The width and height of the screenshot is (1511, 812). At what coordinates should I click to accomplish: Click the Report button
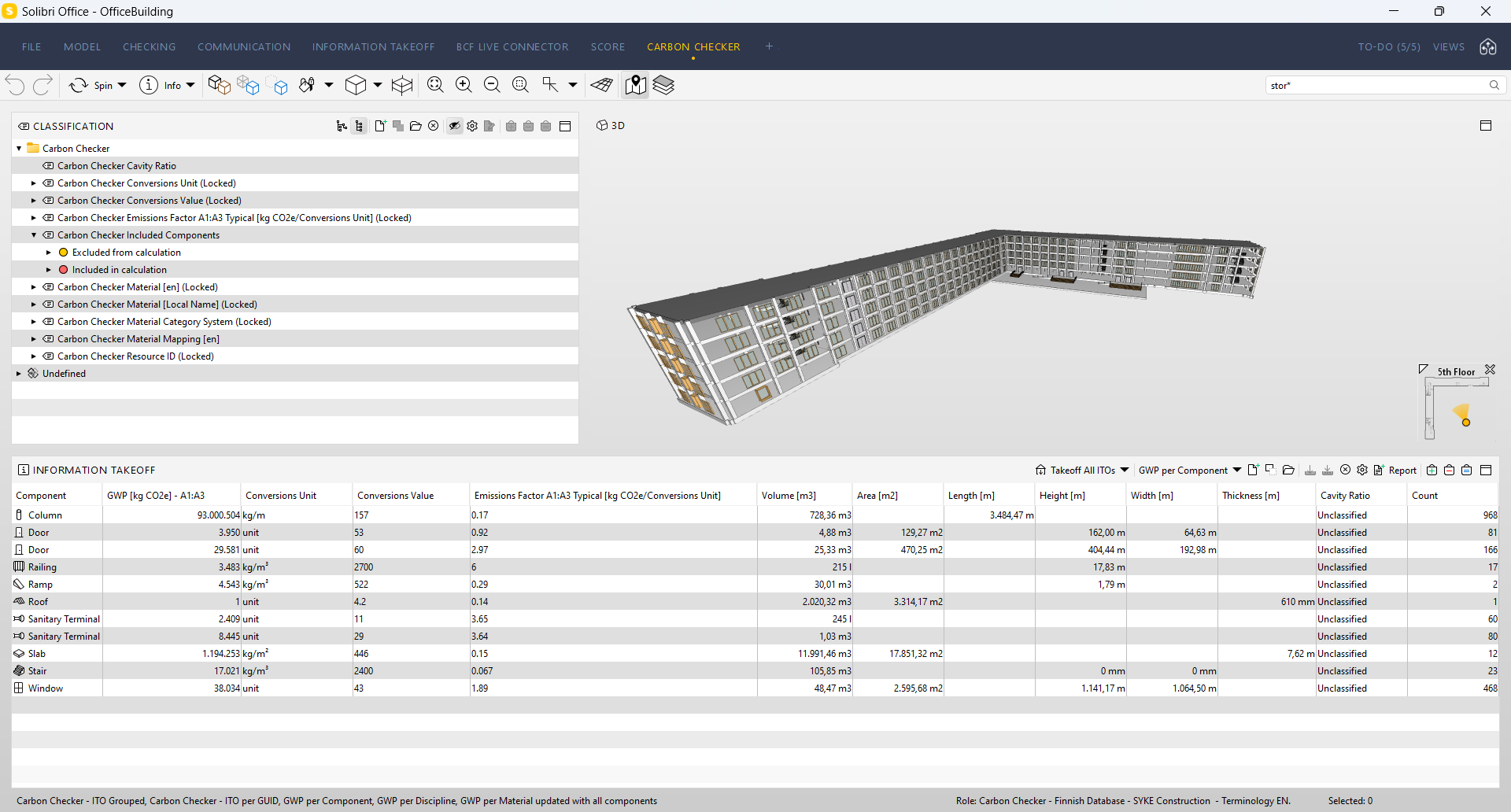click(x=1395, y=471)
